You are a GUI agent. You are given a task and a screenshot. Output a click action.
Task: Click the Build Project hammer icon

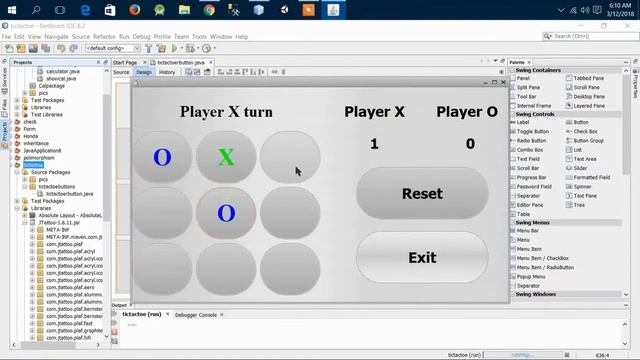149,49
